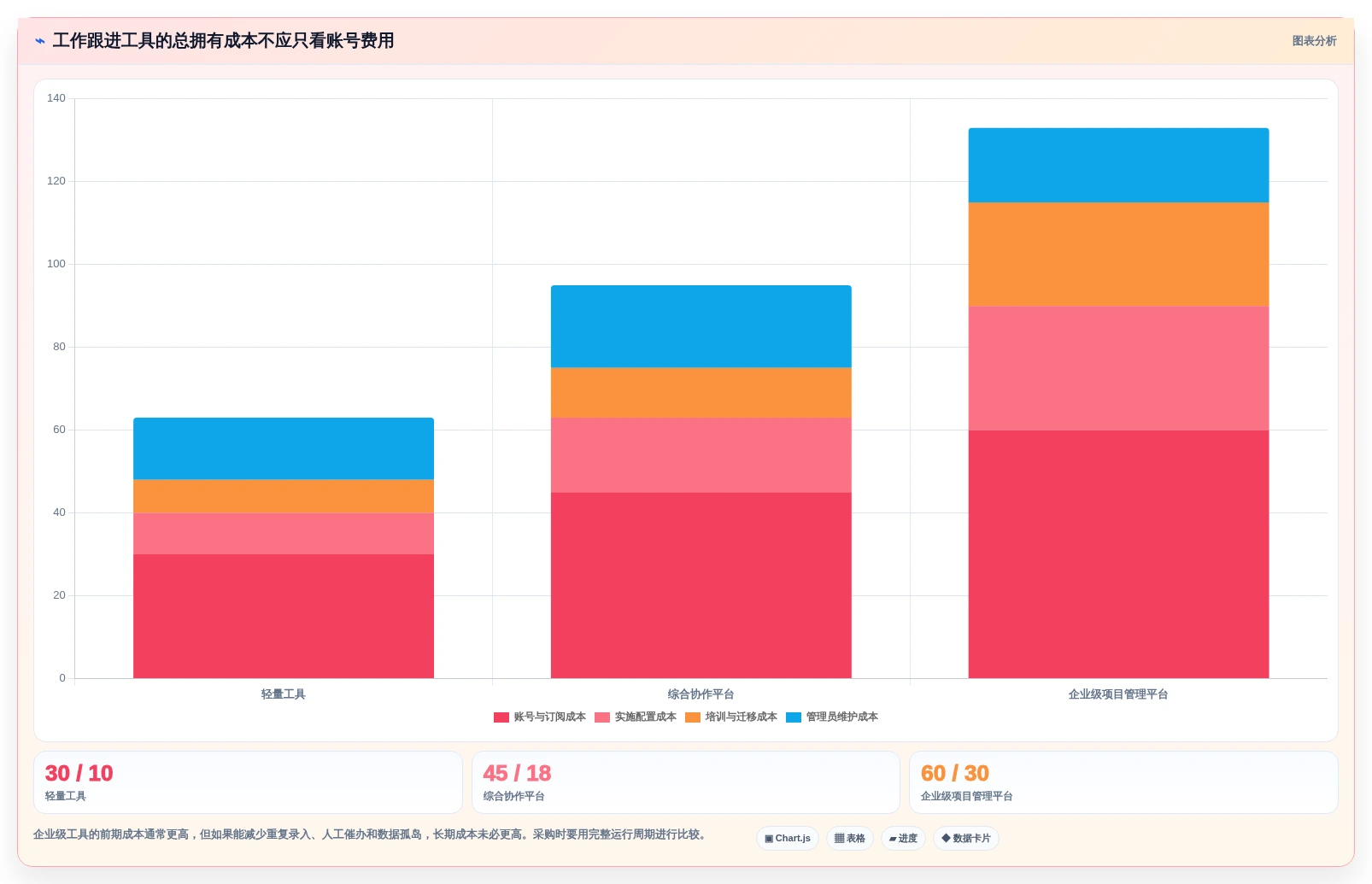Click the red base of the 企业级项目管理平台 bar
Image resolution: width=1372 pixels, height=884 pixels.
[1118, 554]
